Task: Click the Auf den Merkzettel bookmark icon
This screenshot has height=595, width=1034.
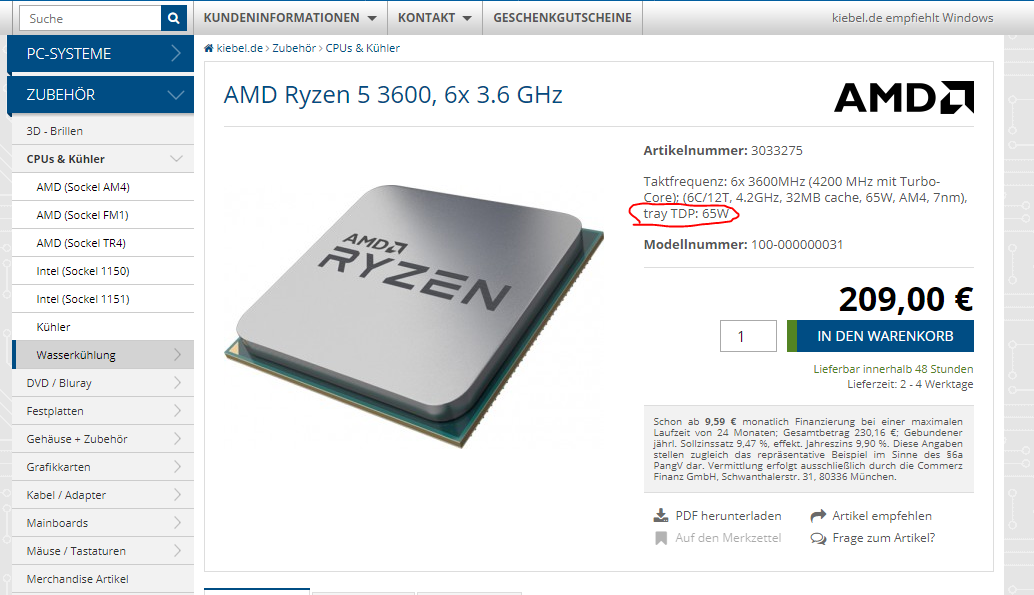Action: tap(661, 538)
